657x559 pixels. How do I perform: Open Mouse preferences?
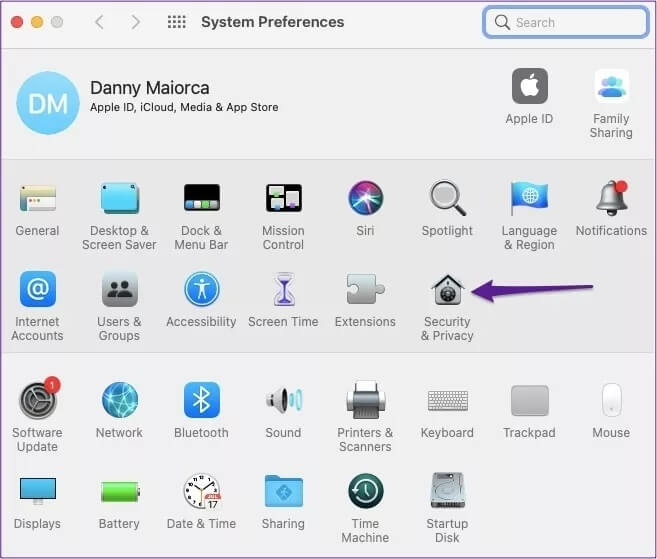612,400
